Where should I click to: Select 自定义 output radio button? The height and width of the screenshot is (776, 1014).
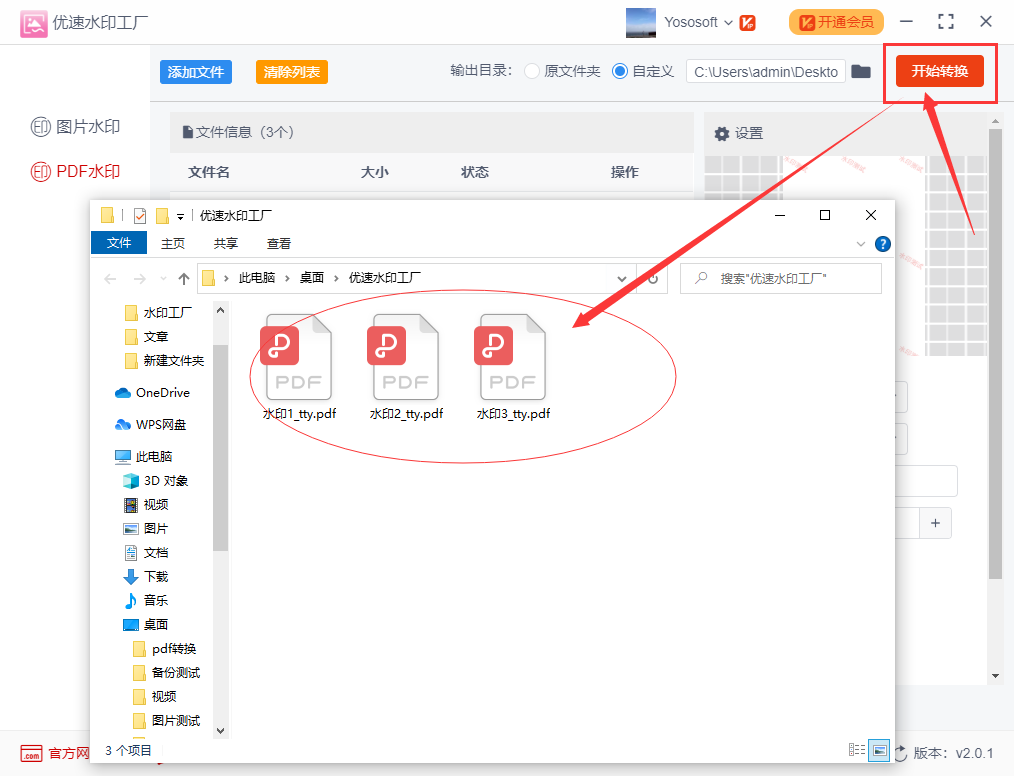click(x=620, y=71)
